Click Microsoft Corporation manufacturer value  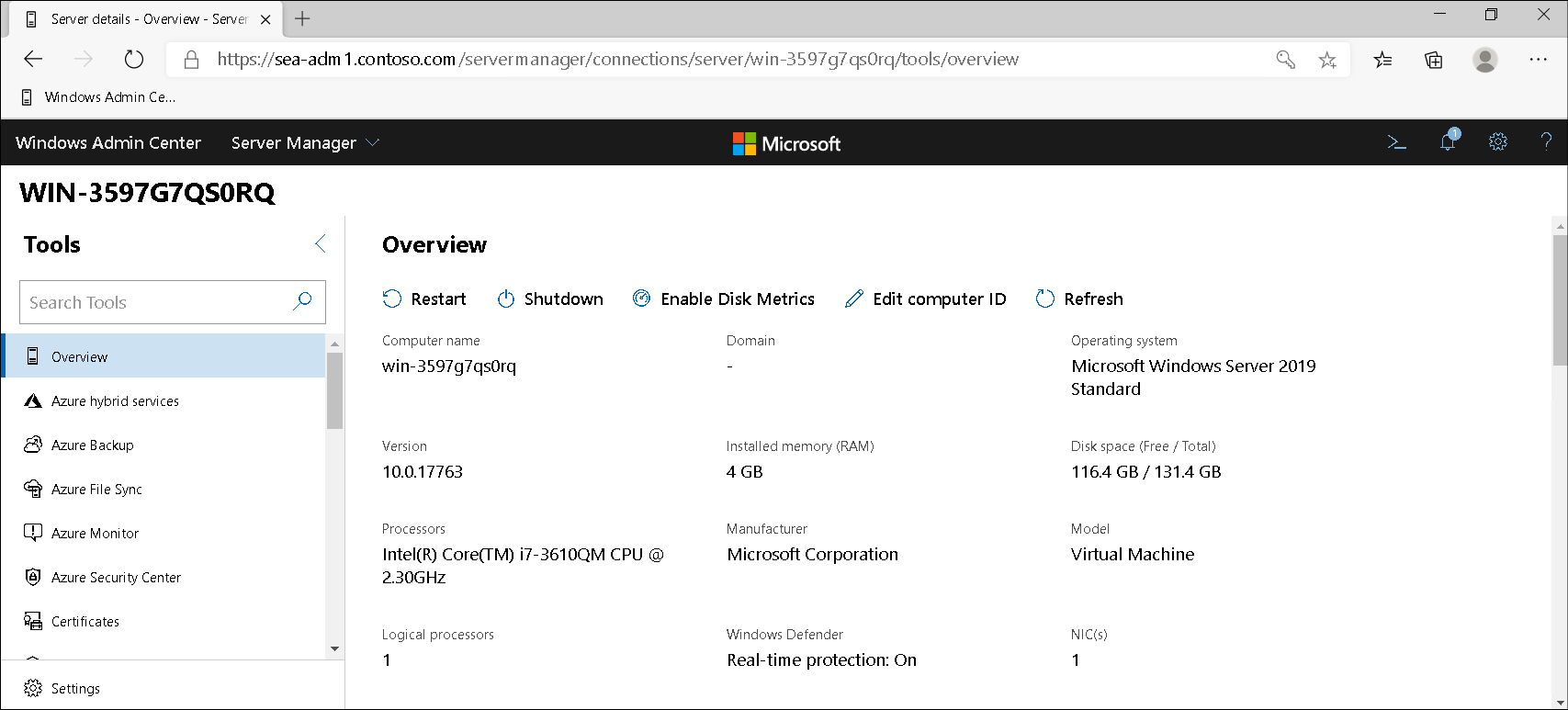[813, 554]
